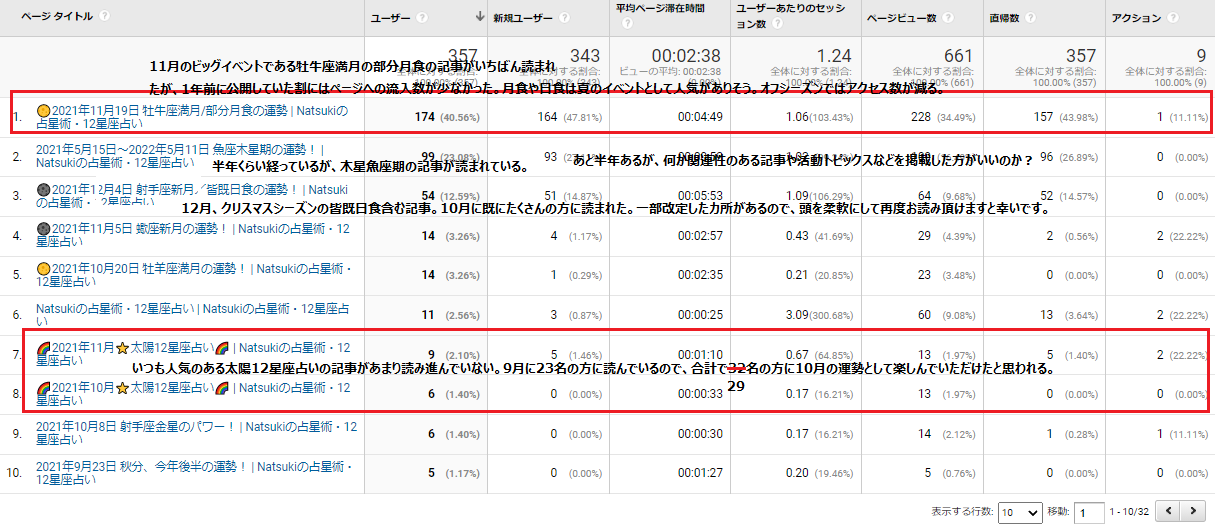This screenshot has width=1215, height=529.
Task: Open 2021年10月 太陽12星座占い page link
Action: [x=193, y=394]
